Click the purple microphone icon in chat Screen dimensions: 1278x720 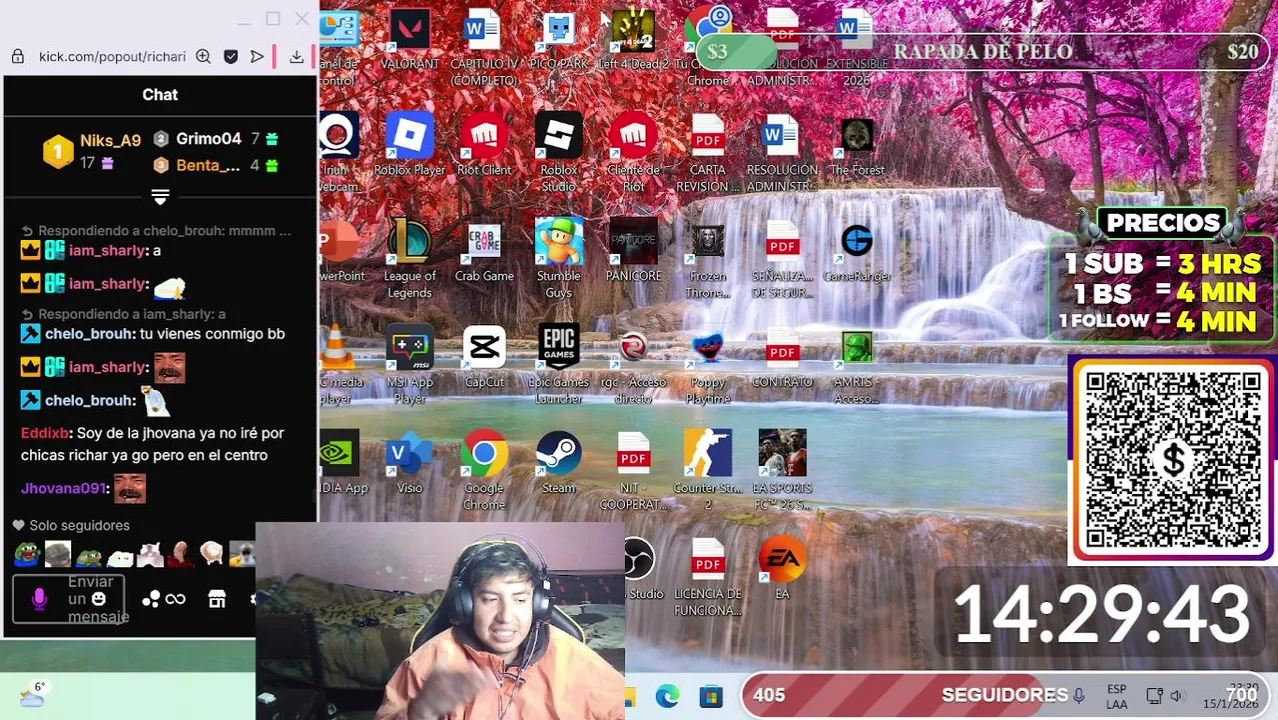39,599
